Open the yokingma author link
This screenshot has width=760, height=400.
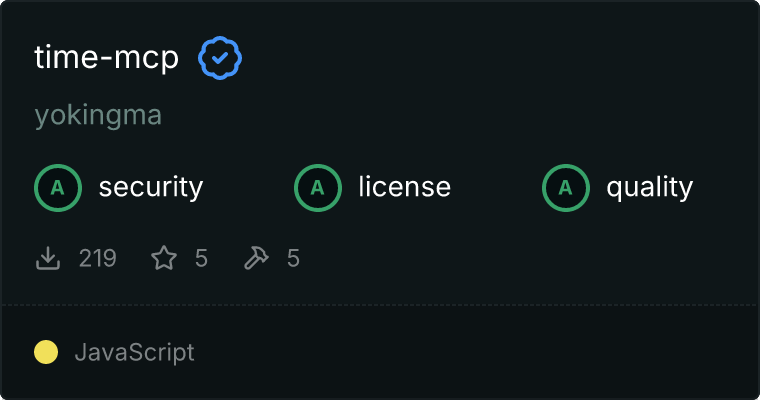[x=98, y=116]
